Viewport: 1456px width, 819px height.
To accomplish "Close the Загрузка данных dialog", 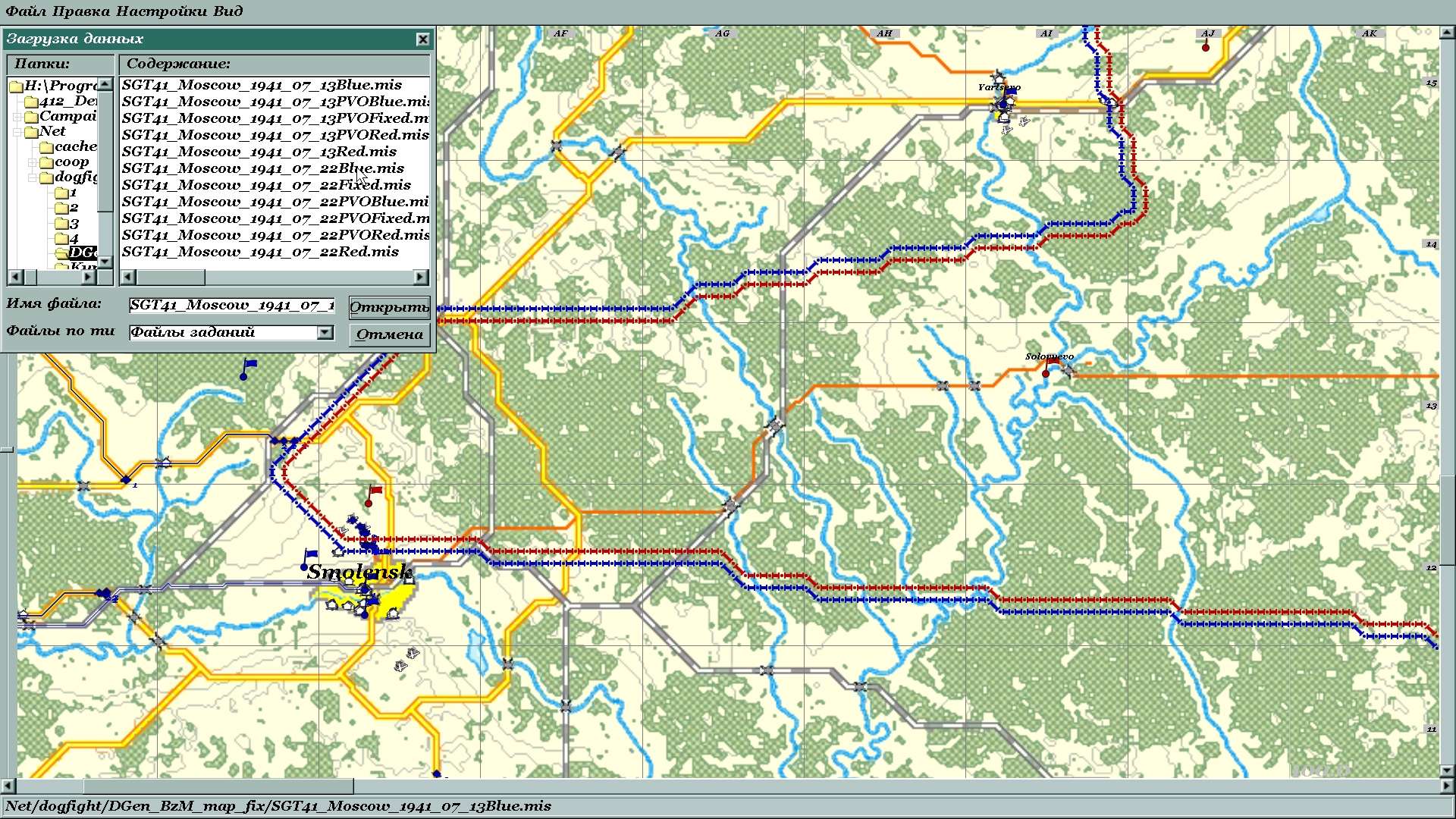I will (422, 39).
